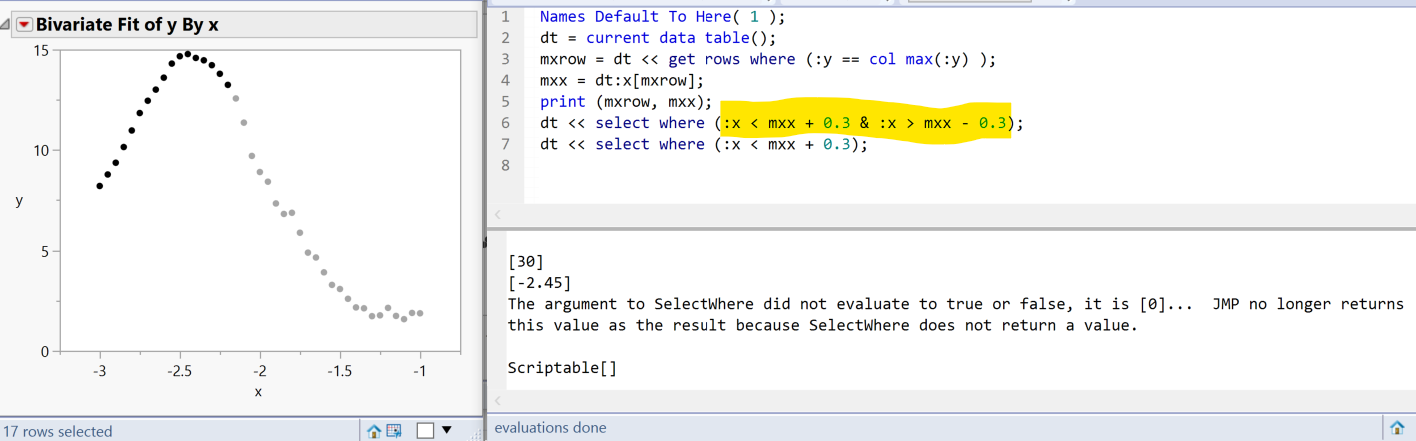Click the y axis label of the plot

19,200
